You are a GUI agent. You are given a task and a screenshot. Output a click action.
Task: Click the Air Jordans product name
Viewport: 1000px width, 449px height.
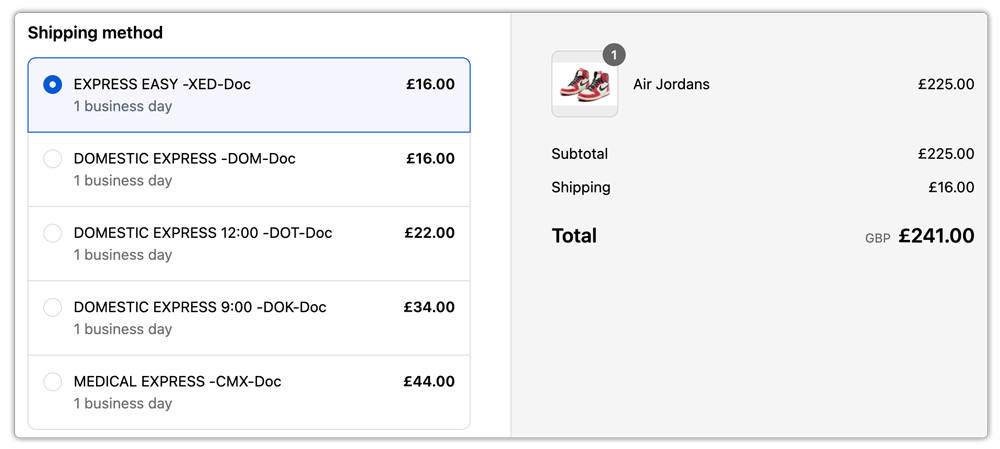[x=671, y=85]
